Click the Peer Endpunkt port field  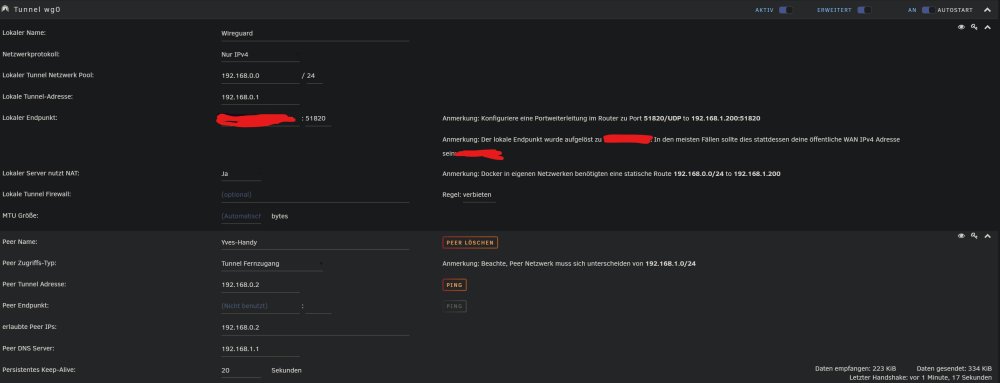pyautogui.click(x=318, y=306)
